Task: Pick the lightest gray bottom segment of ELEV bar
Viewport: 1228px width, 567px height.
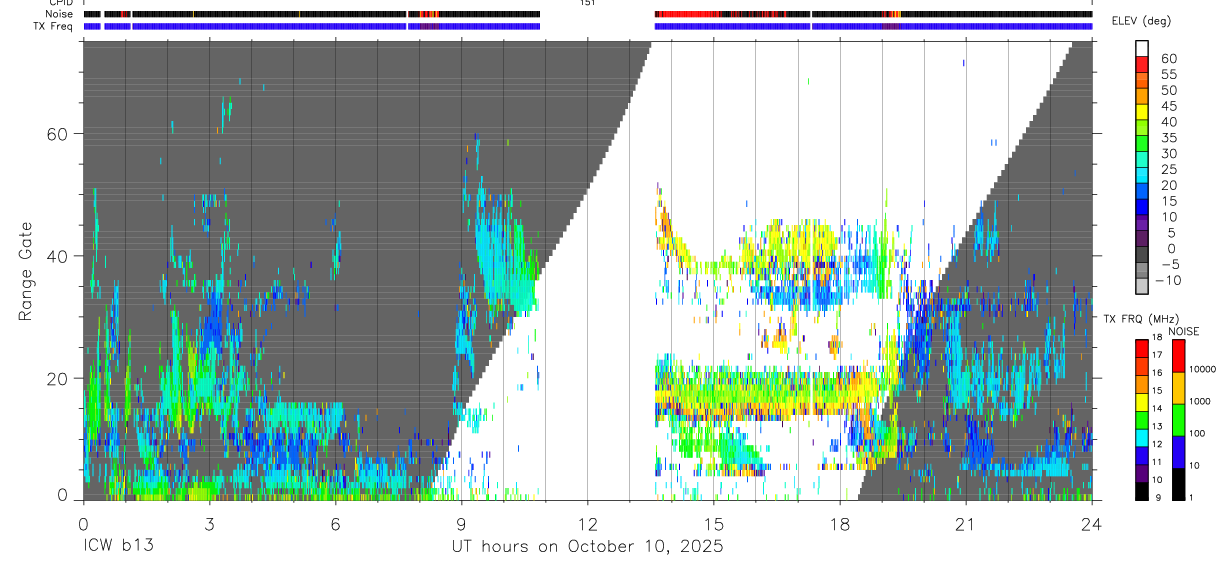Action: pos(1142,285)
